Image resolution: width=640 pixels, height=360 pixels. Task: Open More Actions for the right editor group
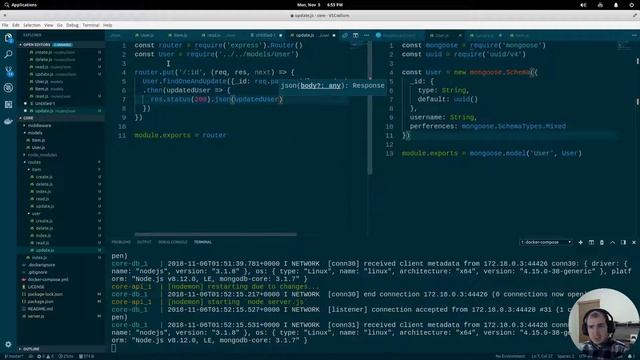click(634, 36)
